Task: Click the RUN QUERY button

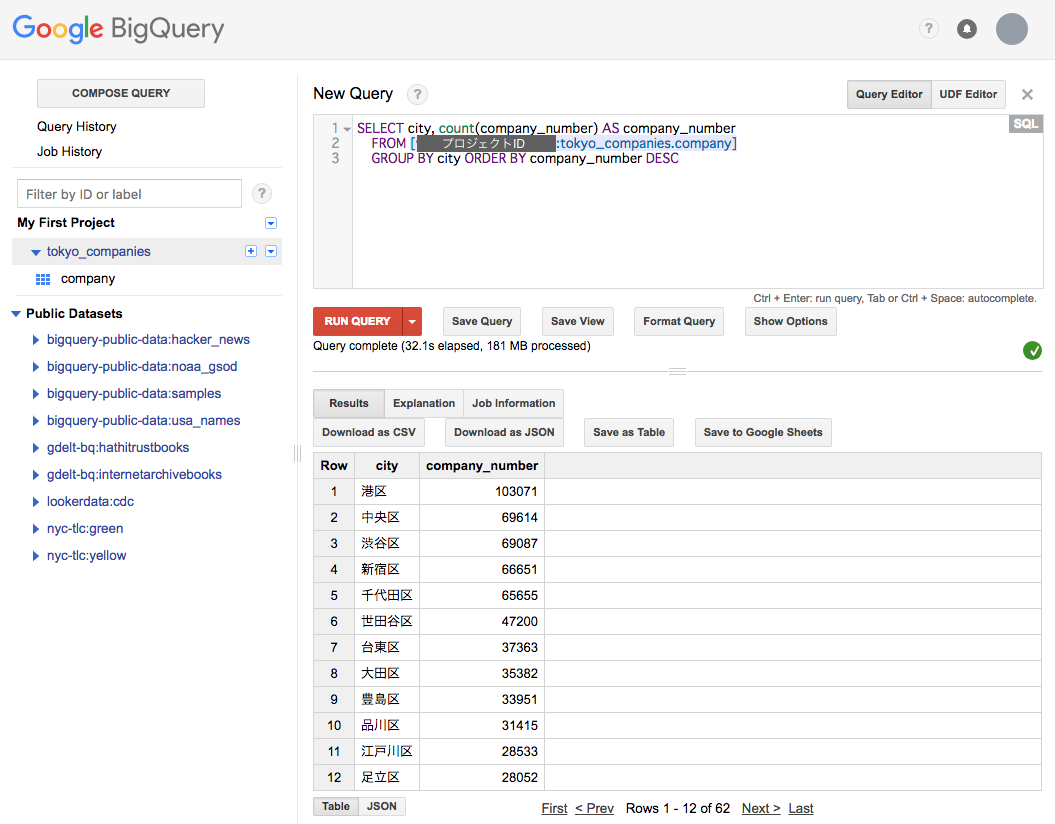Action: click(x=357, y=322)
